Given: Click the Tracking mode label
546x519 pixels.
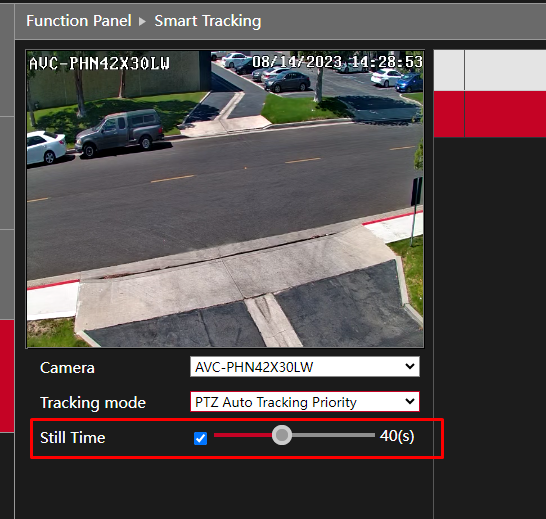Looking at the screenshot, I should click(x=93, y=403).
